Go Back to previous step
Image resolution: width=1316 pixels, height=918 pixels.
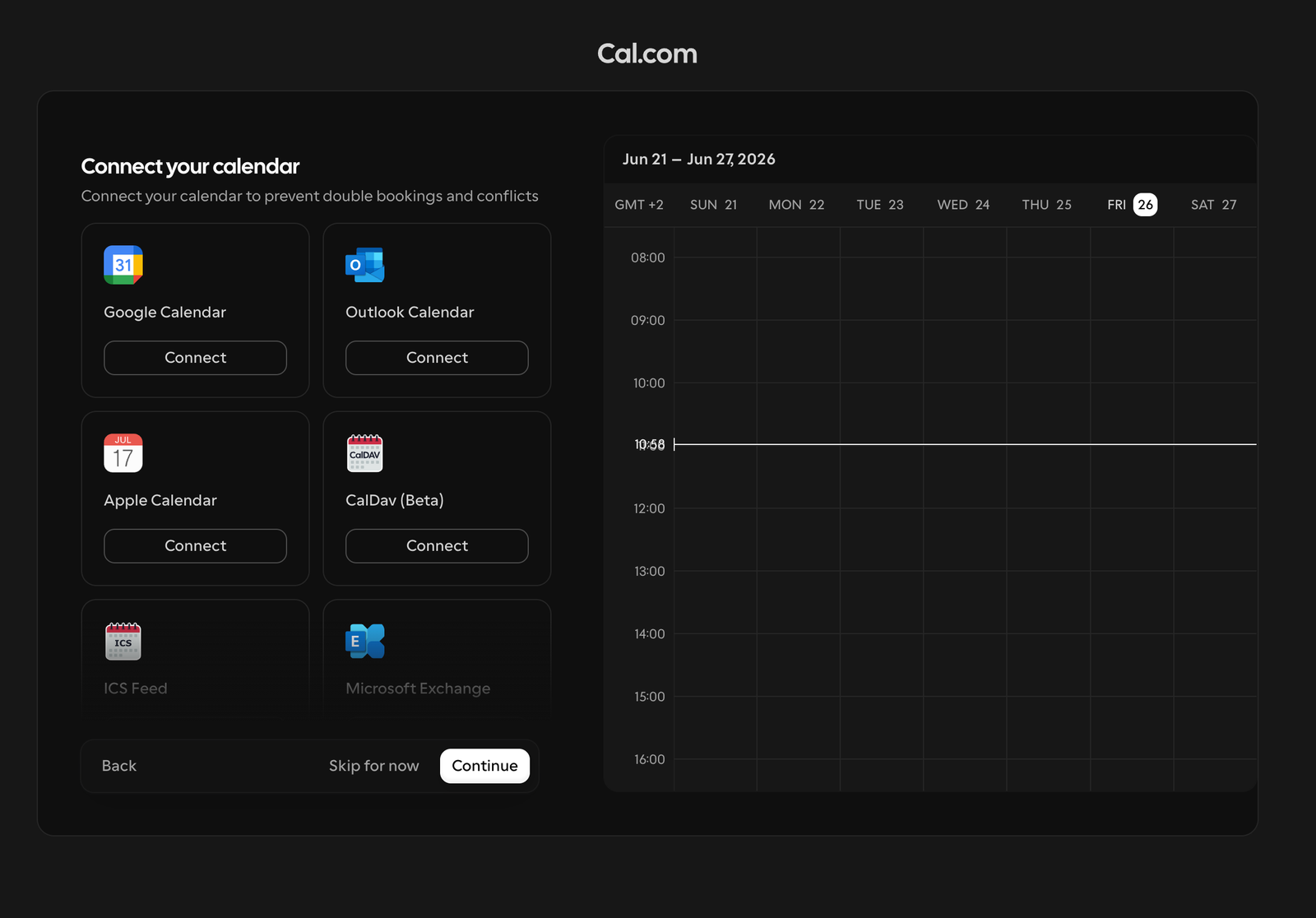click(119, 766)
